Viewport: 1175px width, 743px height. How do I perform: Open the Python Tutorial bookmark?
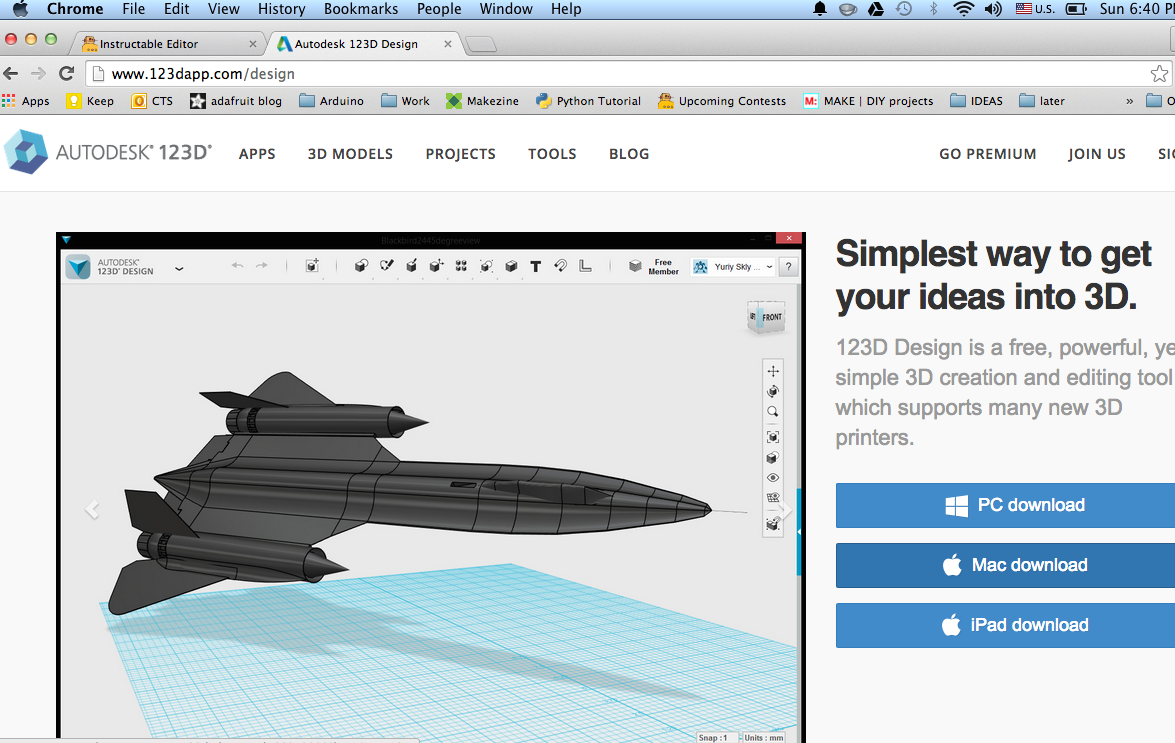(x=588, y=101)
